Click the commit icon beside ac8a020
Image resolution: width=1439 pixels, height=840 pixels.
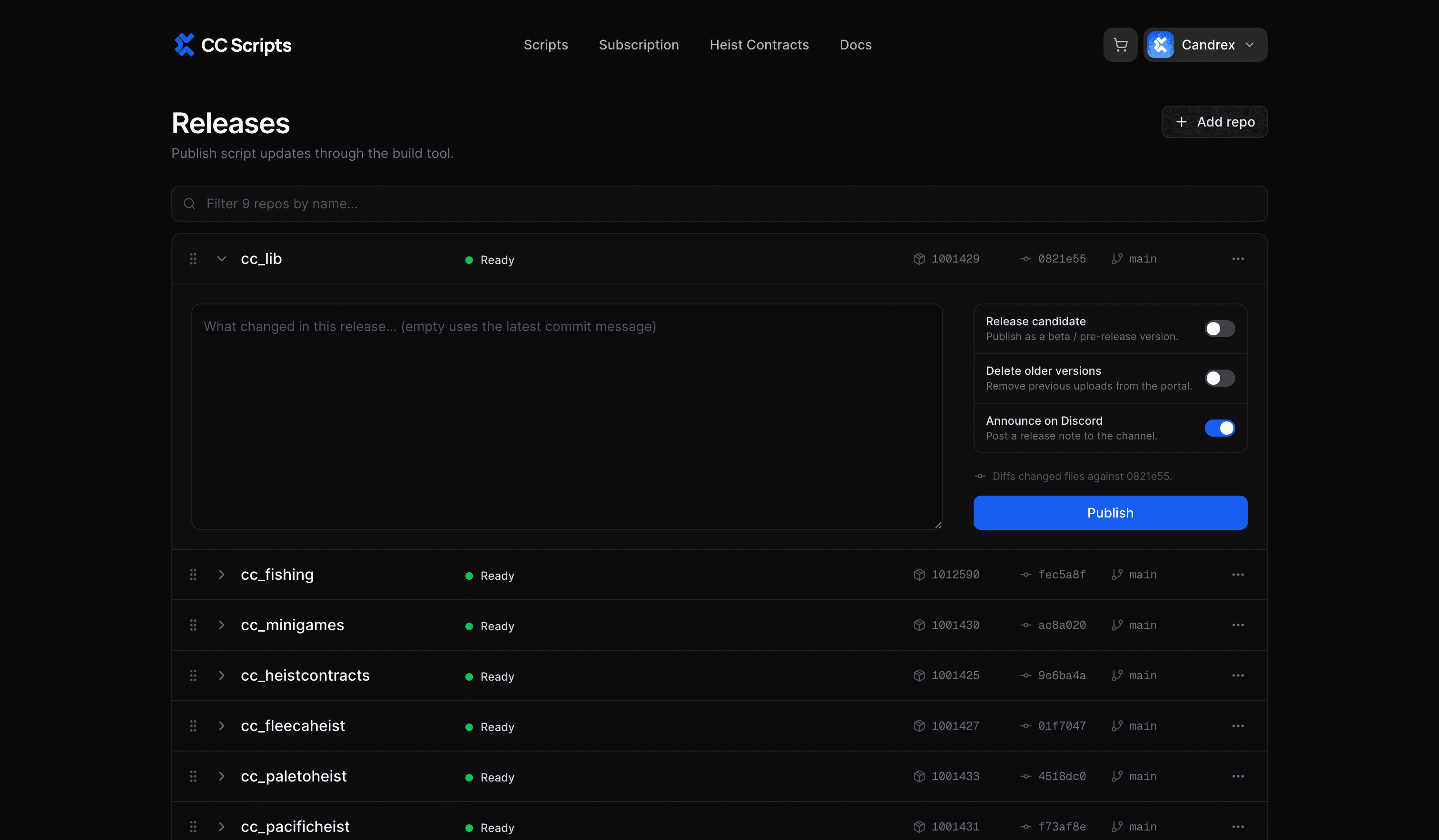point(1025,625)
